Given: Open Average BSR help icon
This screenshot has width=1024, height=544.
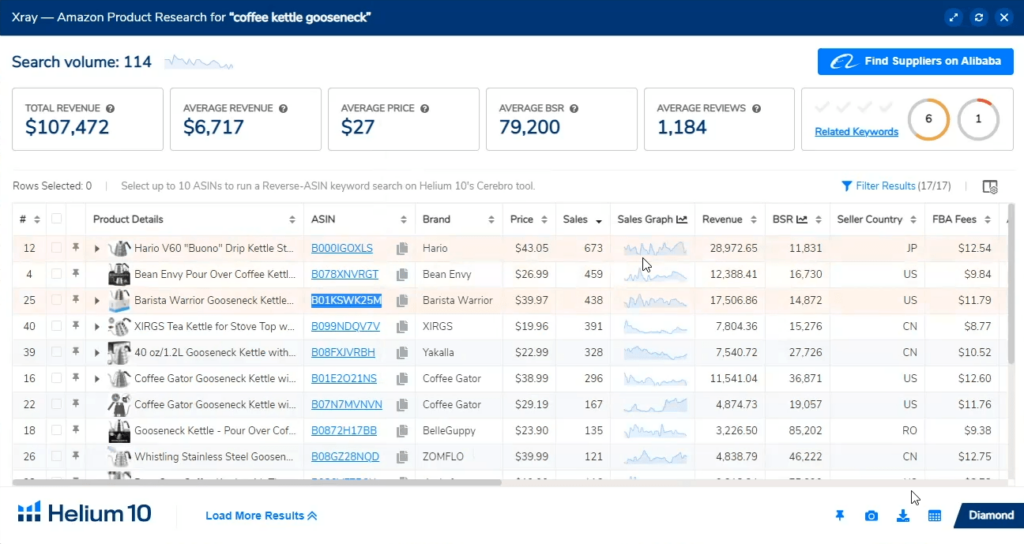Looking at the screenshot, I should [x=574, y=108].
